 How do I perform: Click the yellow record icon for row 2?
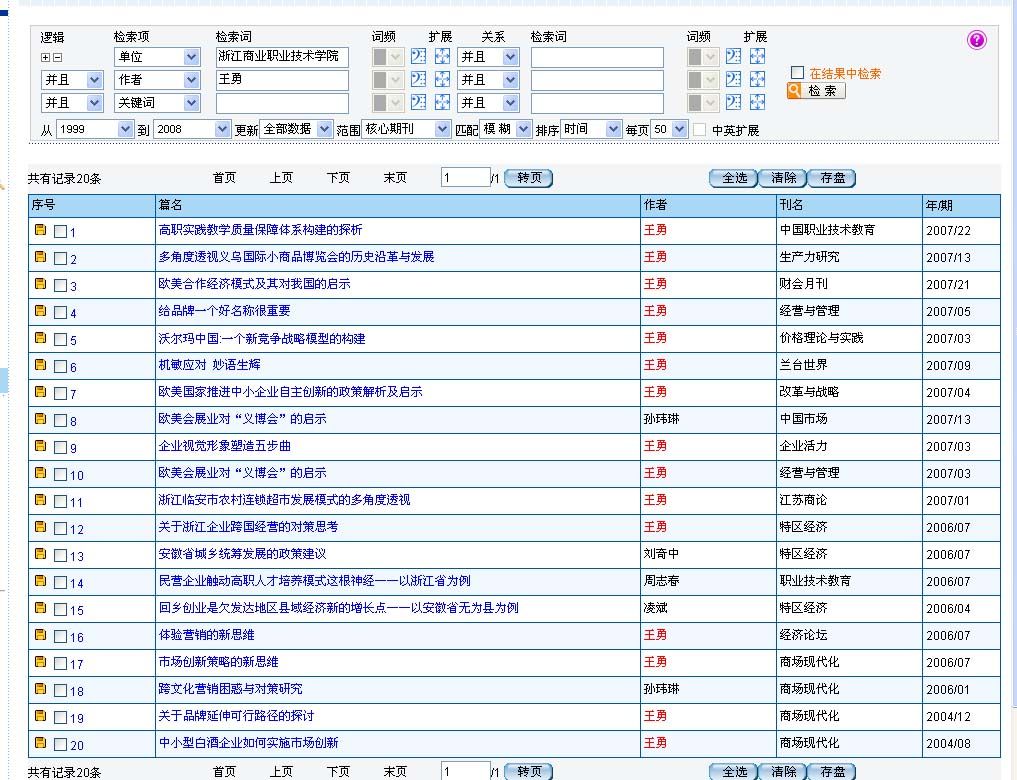click(x=40, y=257)
